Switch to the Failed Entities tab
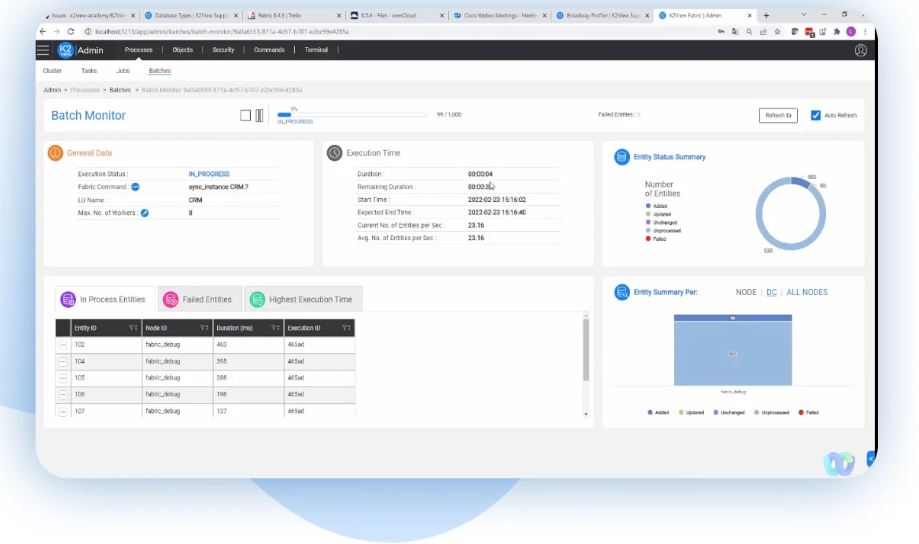Screen dimensions: 919x544 coord(199,300)
